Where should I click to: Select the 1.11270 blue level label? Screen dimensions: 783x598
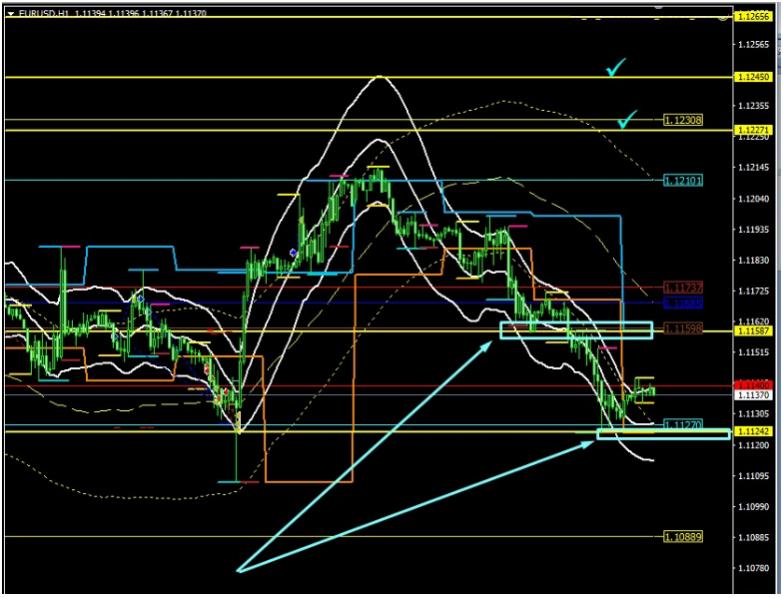(x=683, y=424)
